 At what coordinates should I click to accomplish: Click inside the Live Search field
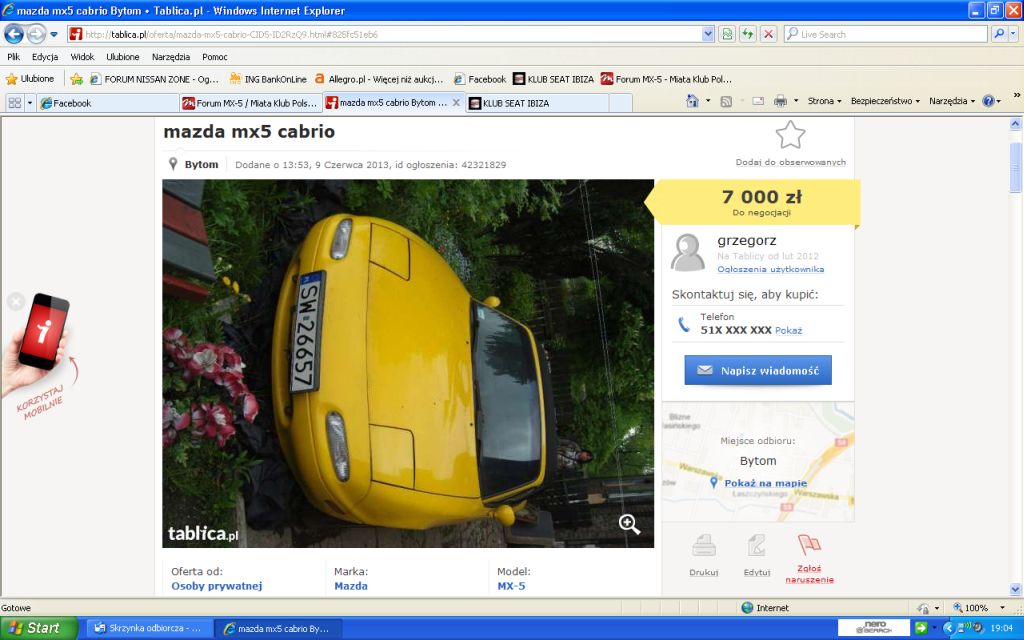(x=886, y=34)
